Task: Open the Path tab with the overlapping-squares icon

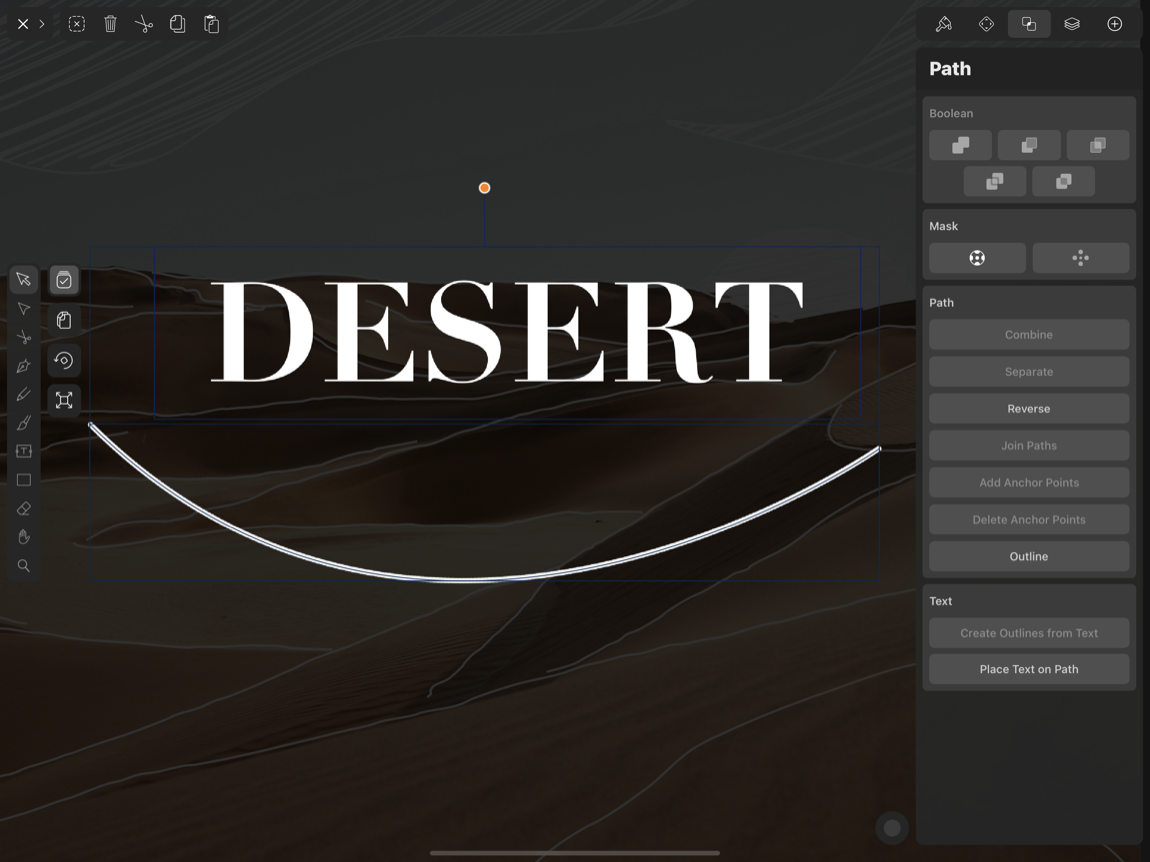Action: (1029, 24)
